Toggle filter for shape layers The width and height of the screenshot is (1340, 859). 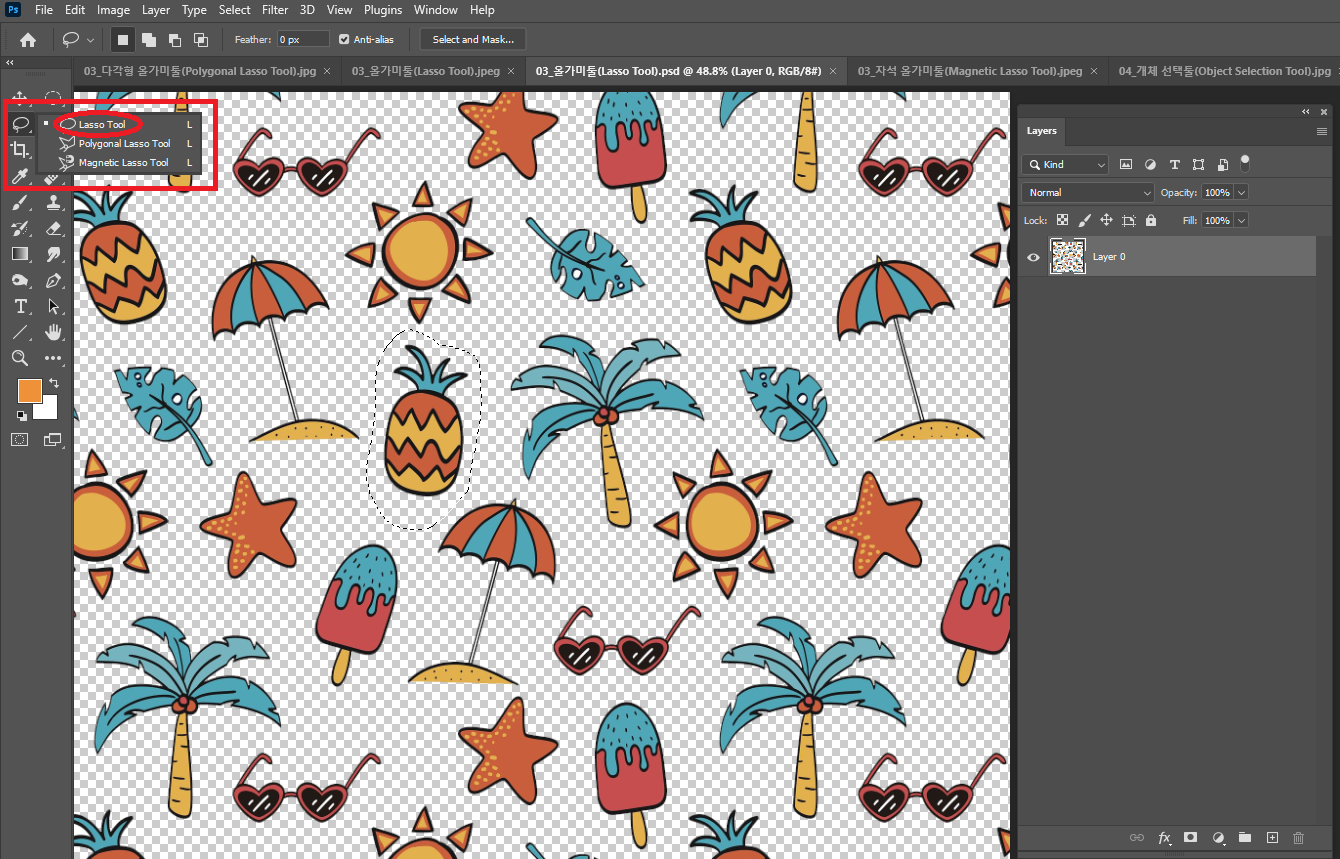[x=1198, y=164]
